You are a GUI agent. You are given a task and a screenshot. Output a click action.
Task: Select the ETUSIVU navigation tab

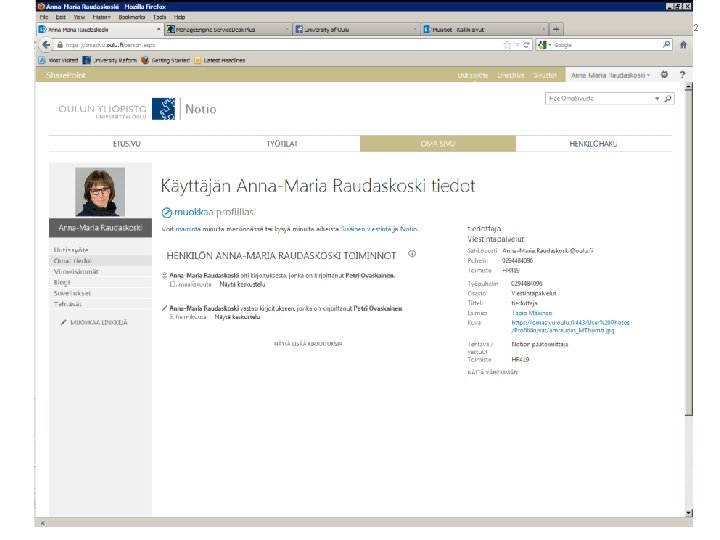(x=127, y=144)
